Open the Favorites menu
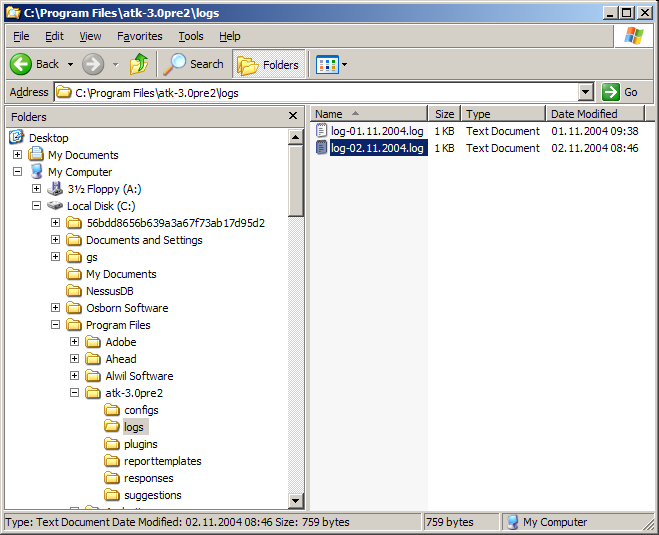 point(140,37)
